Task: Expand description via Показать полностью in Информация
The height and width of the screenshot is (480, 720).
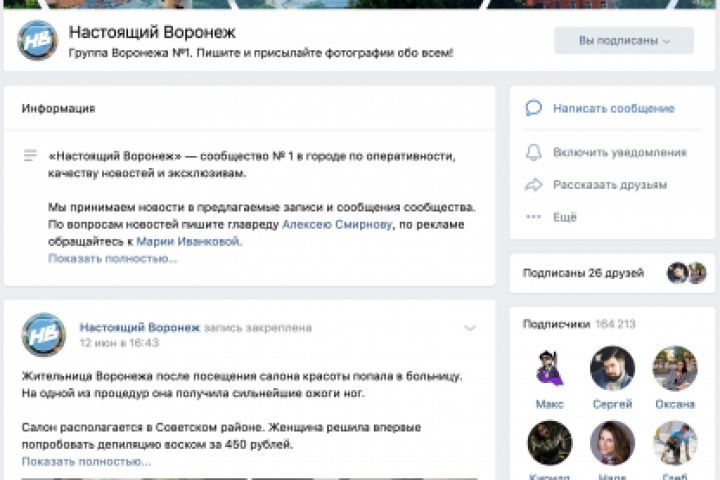Action: 112,259
